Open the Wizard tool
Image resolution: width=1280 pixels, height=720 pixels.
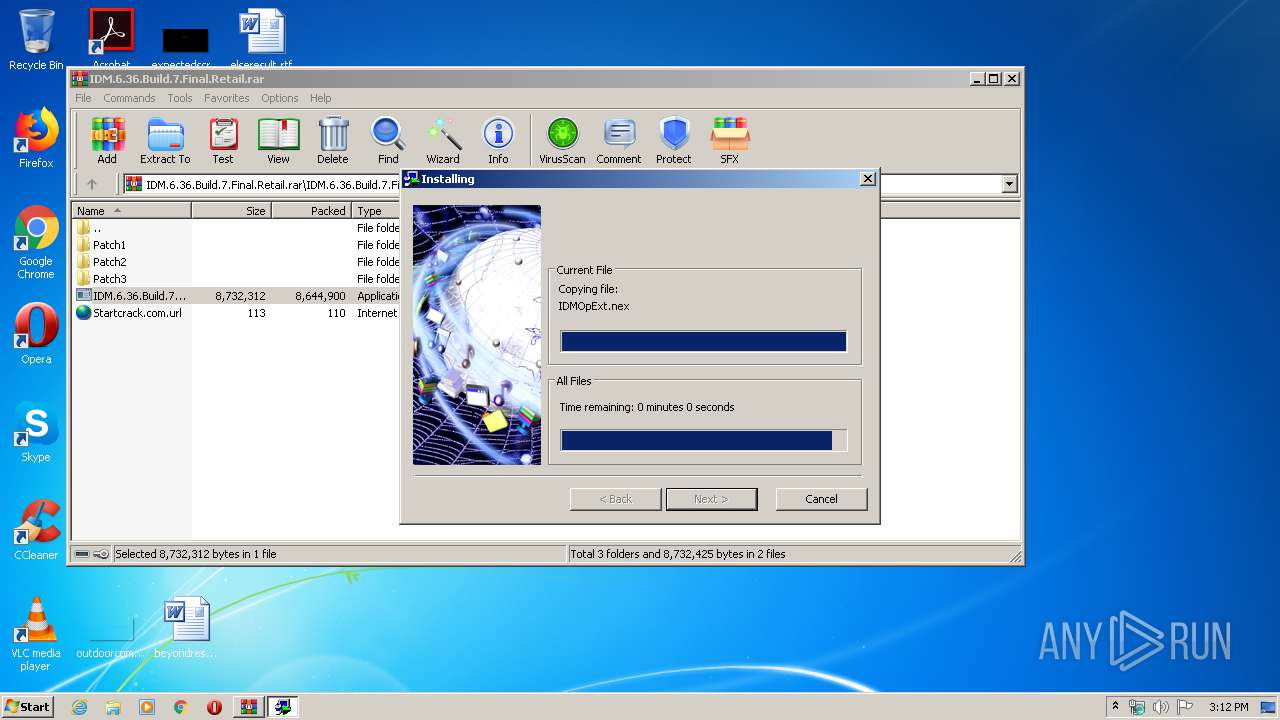click(x=443, y=140)
